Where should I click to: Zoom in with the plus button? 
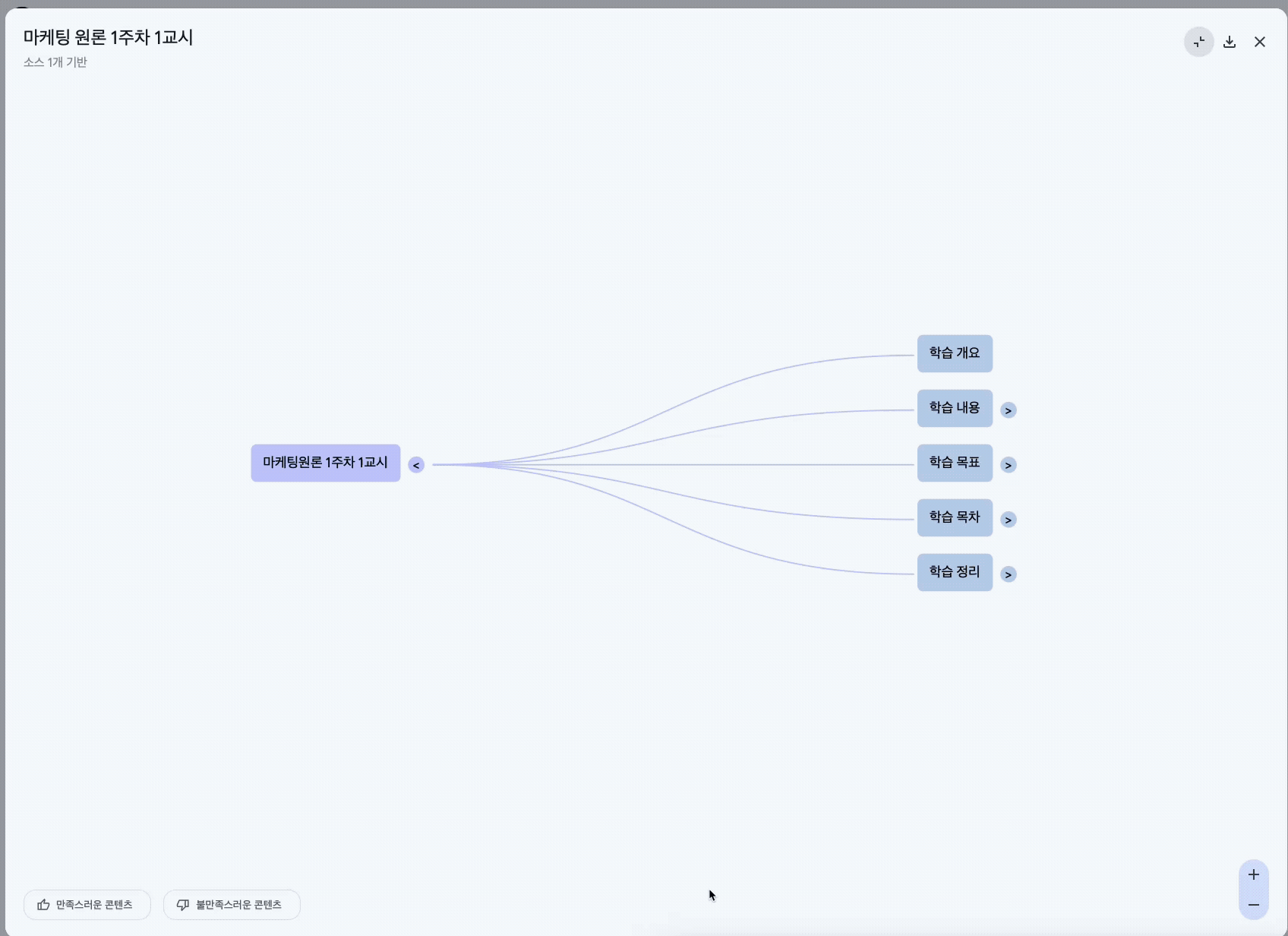tap(1253, 874)
